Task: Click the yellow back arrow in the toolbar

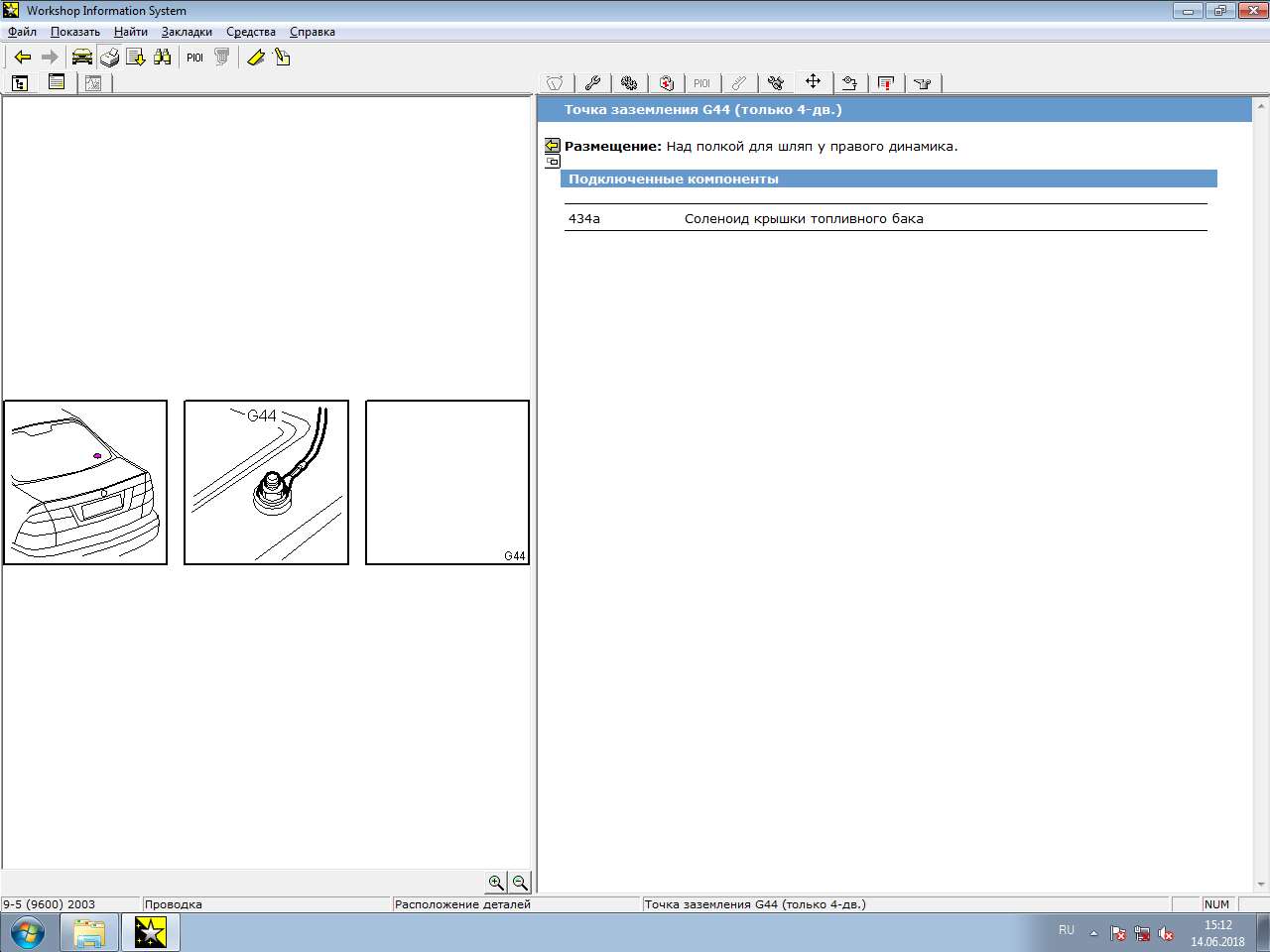Action: click(x=23, y=58)
